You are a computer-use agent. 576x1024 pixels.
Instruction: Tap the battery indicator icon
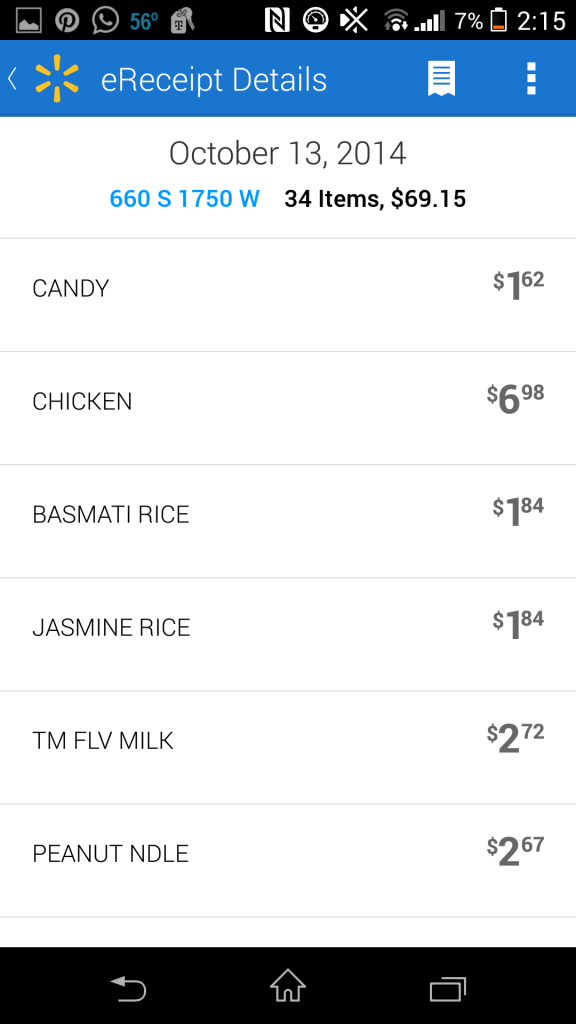(498, 20)
